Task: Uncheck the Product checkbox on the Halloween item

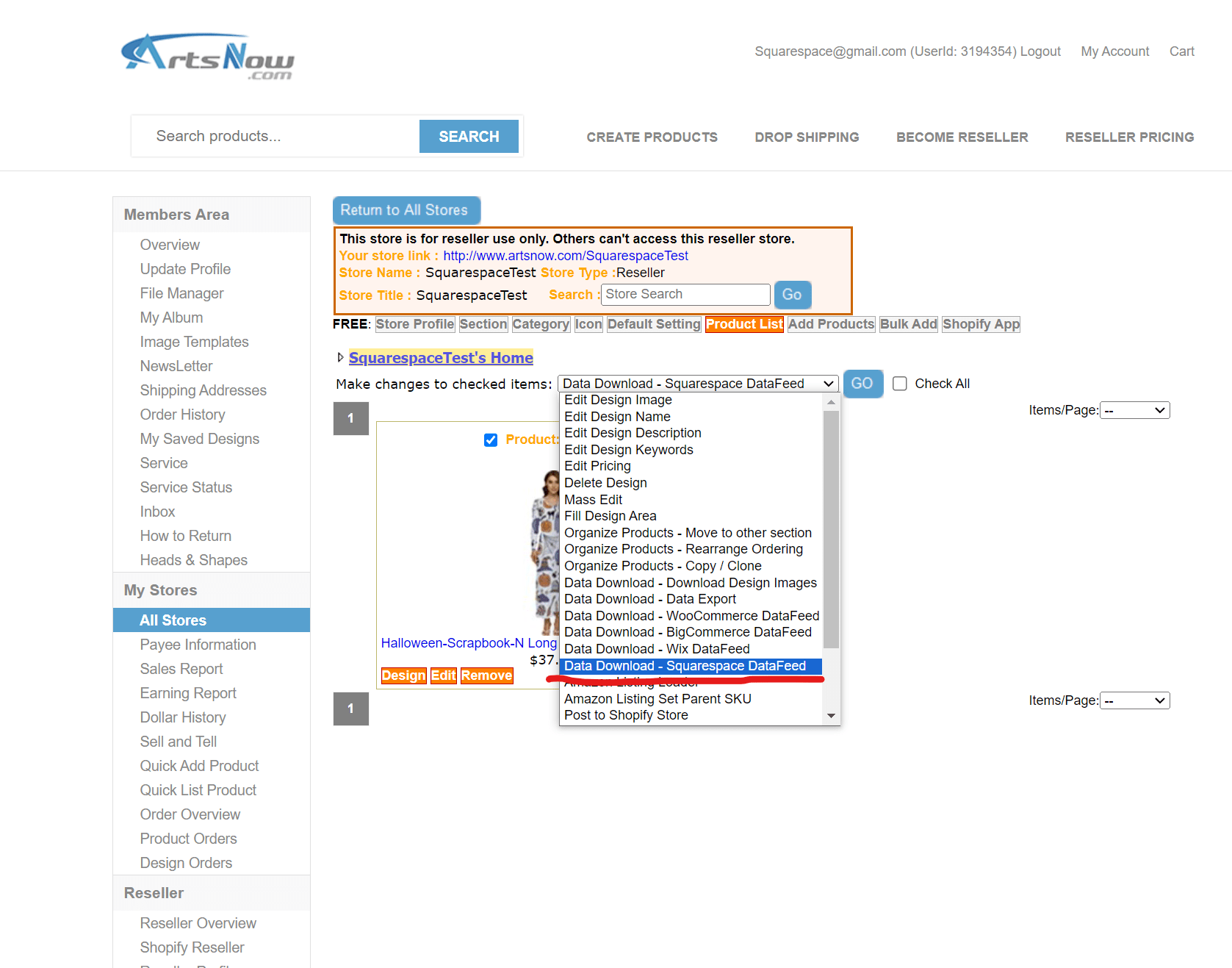Action: pyautogui.click(x=491, y=440)
